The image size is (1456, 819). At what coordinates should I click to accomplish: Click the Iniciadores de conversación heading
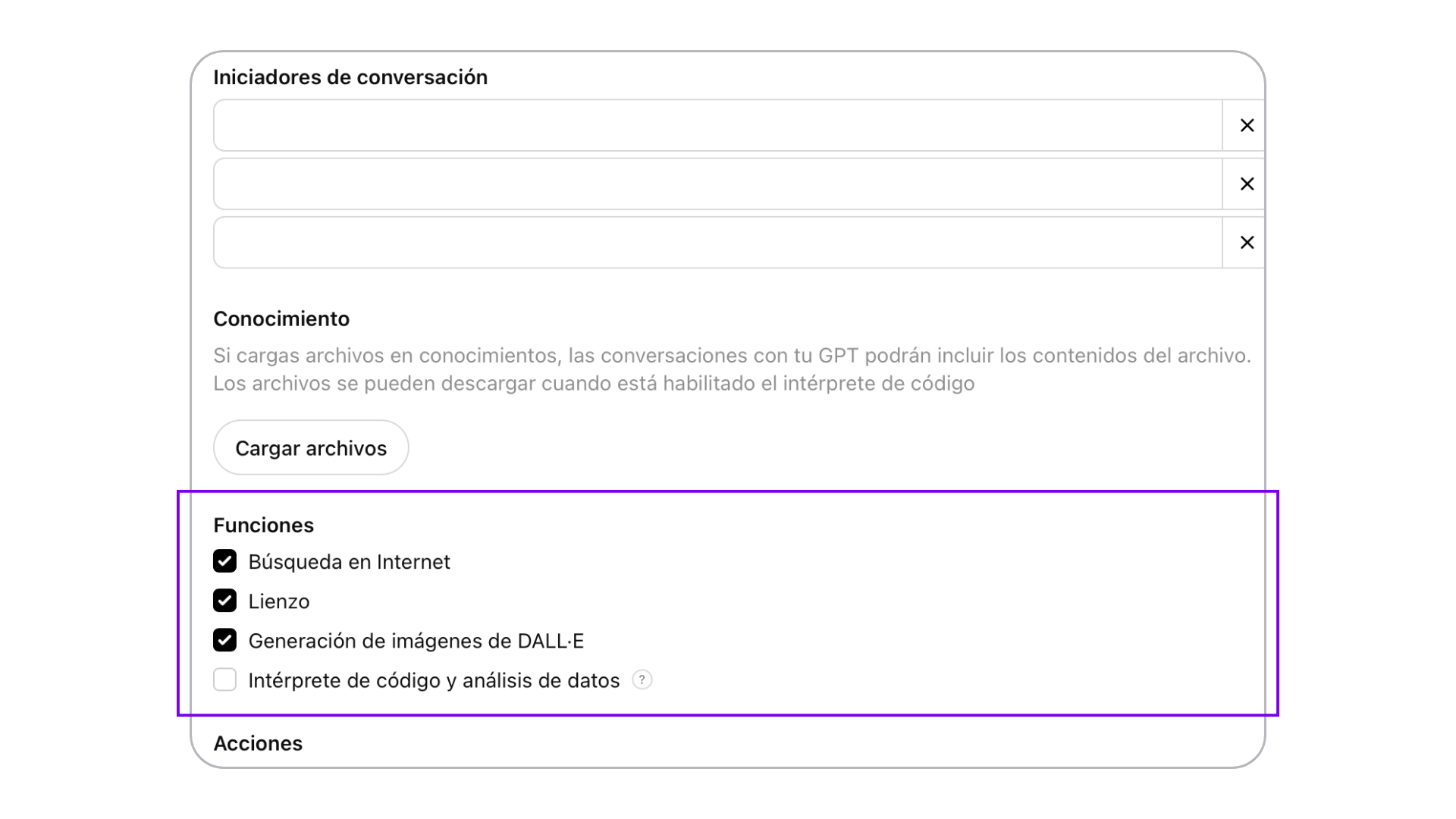[350, 77]
